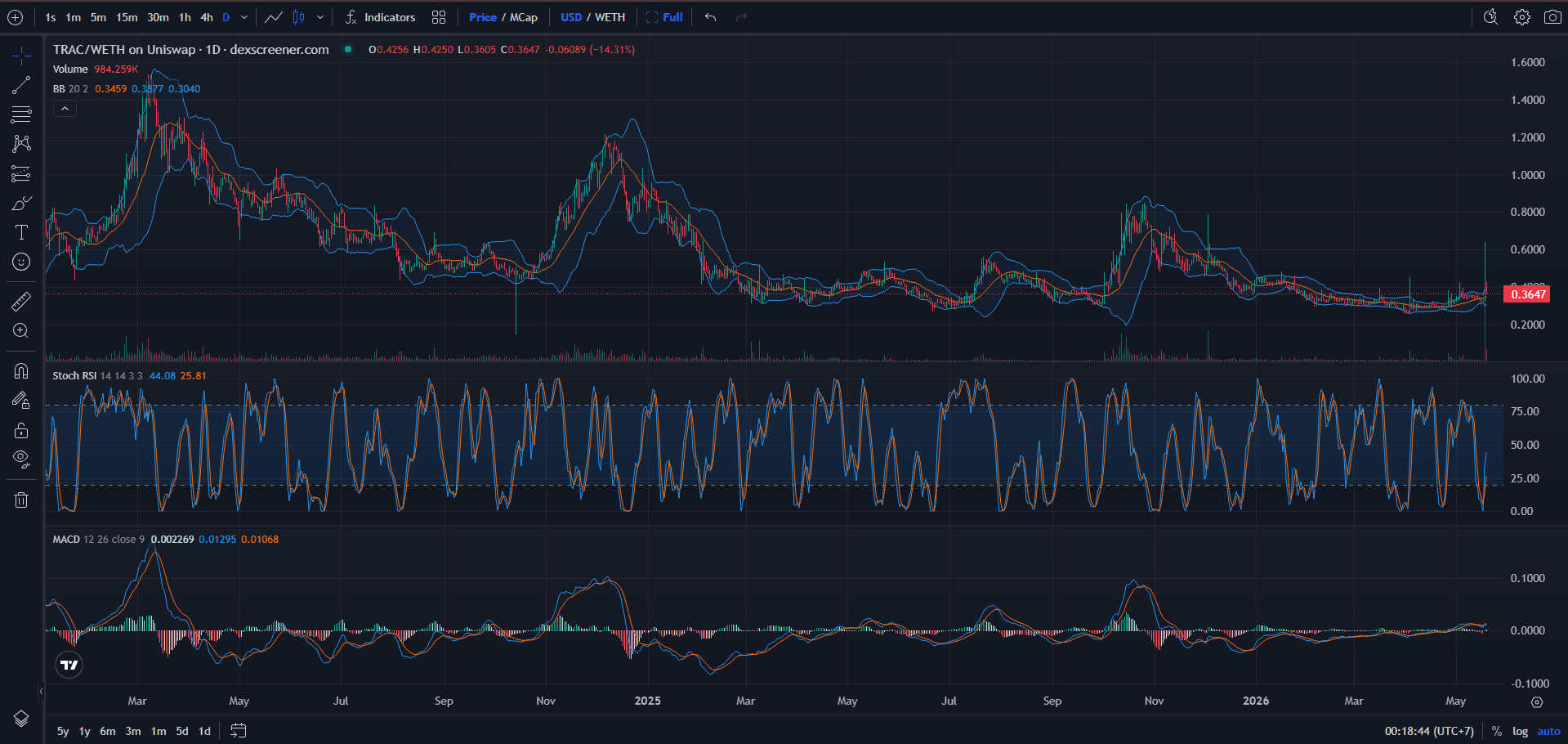
Task: Open price scale settings gear at bottom right
Action: pyautogui.click(x=1536, y=702)
